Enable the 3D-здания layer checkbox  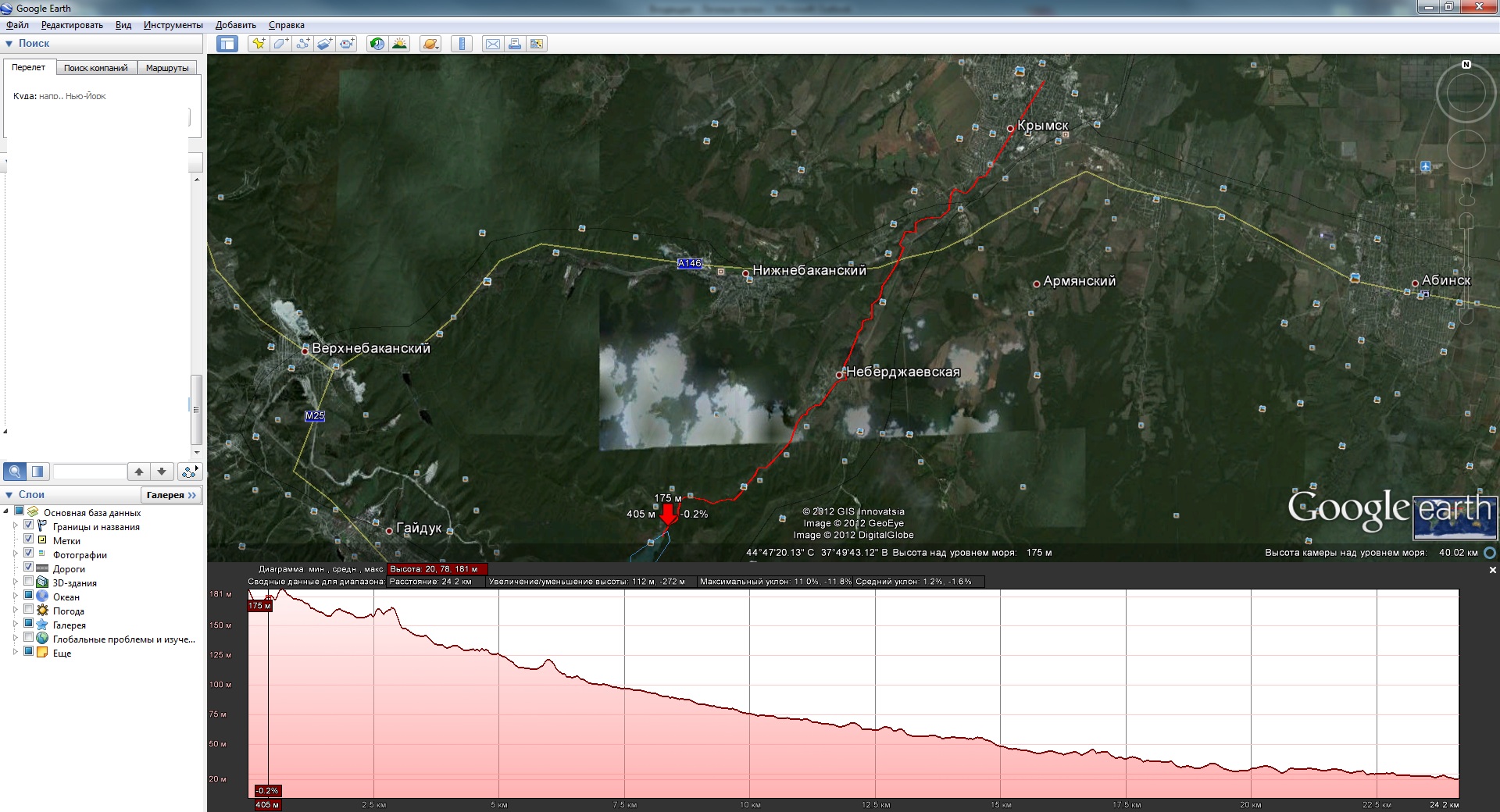29,582
